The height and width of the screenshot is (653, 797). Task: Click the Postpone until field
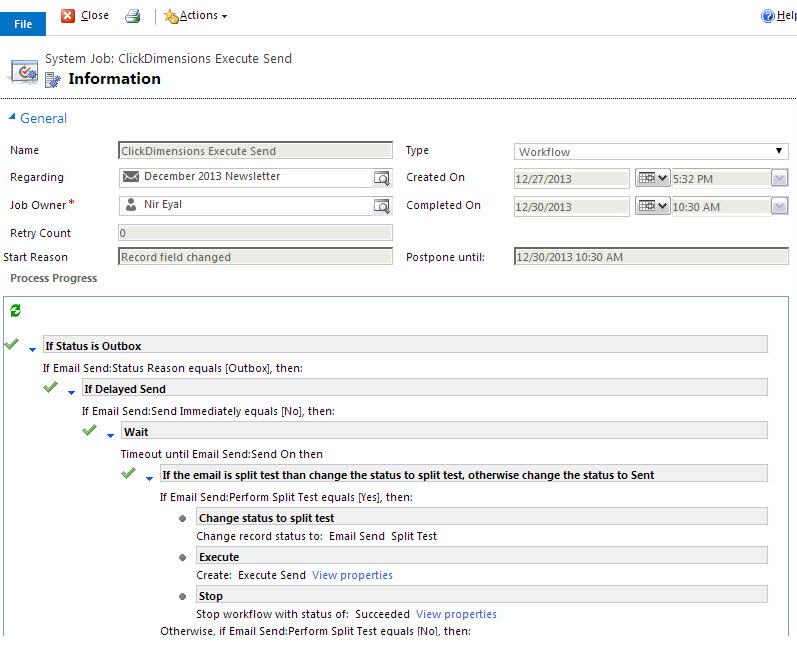651,257
